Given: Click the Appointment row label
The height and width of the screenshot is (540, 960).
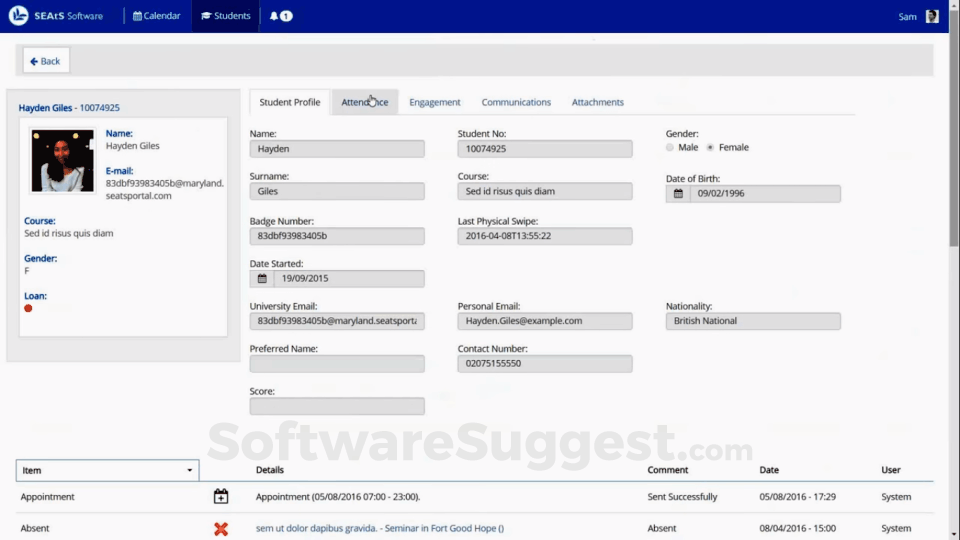Looking at the screenshot, I should (47, 497).
